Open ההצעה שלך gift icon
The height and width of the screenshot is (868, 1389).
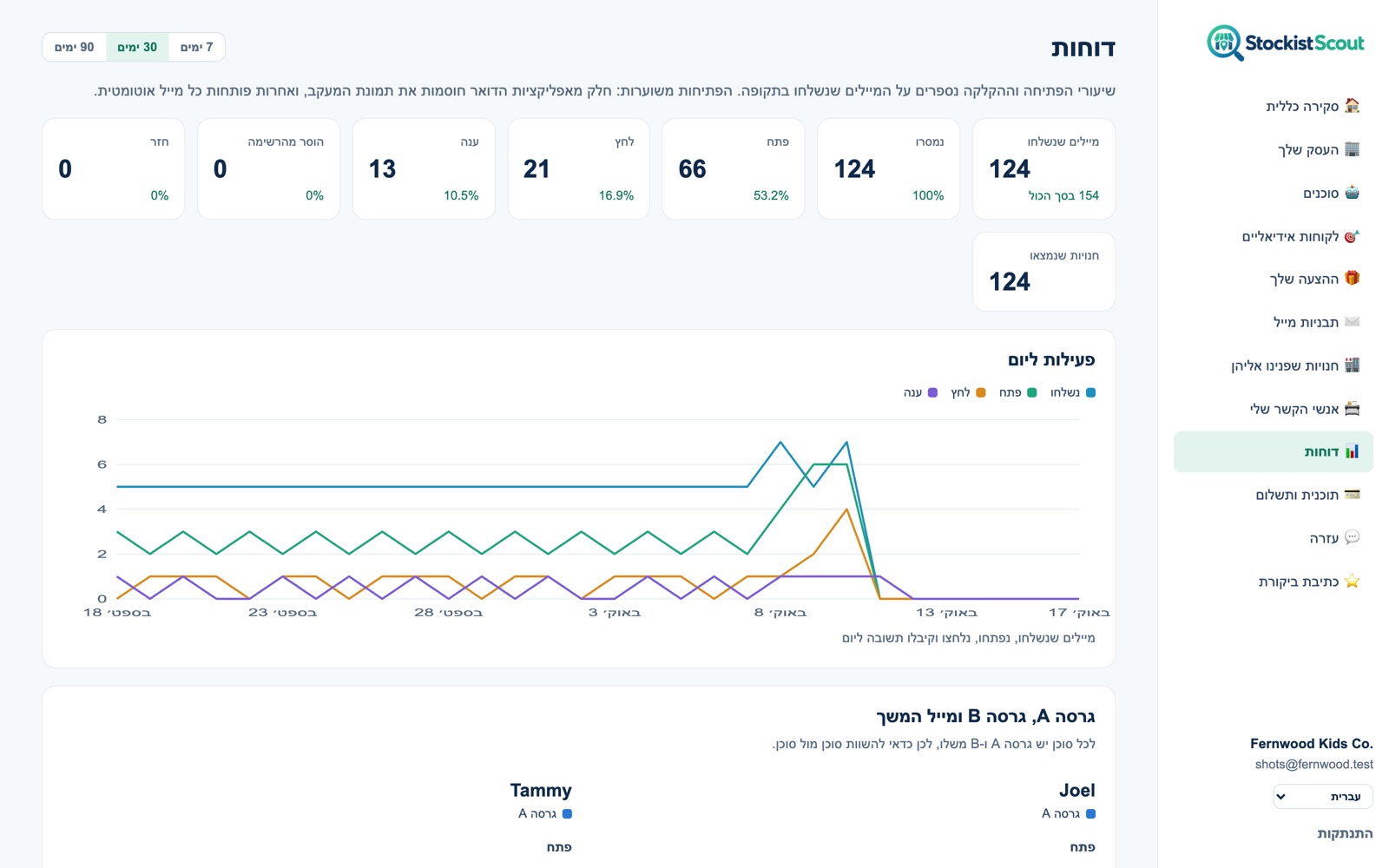pos(1352,279)
